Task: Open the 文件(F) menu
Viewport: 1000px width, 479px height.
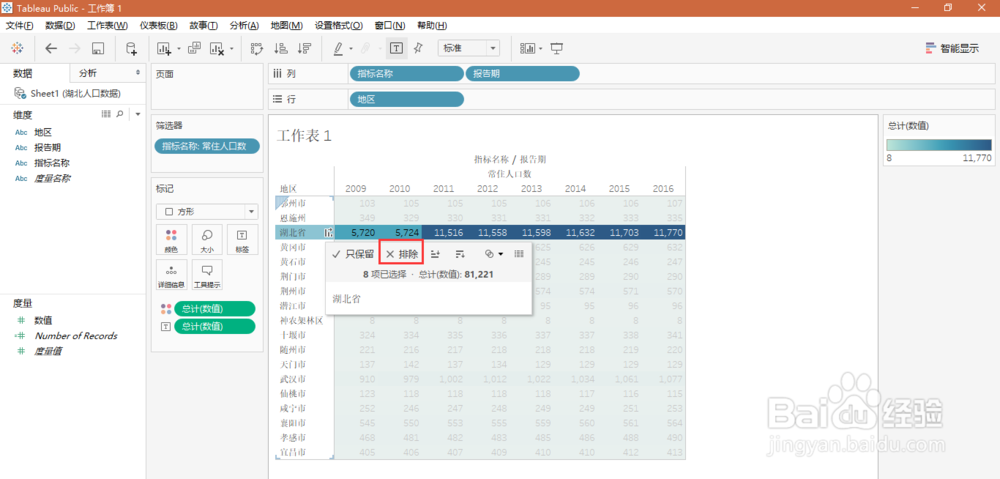Action: click(19, 26)
